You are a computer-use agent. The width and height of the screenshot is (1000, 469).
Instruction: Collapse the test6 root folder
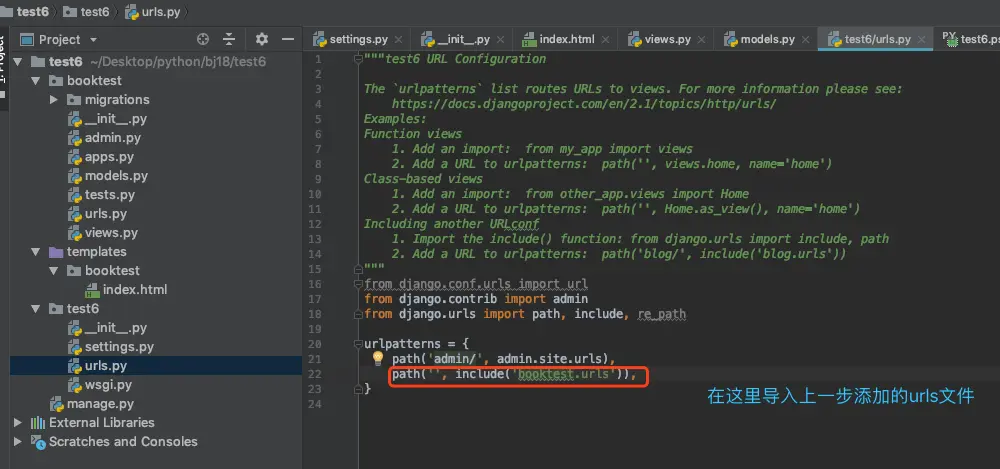coord(18,62)
